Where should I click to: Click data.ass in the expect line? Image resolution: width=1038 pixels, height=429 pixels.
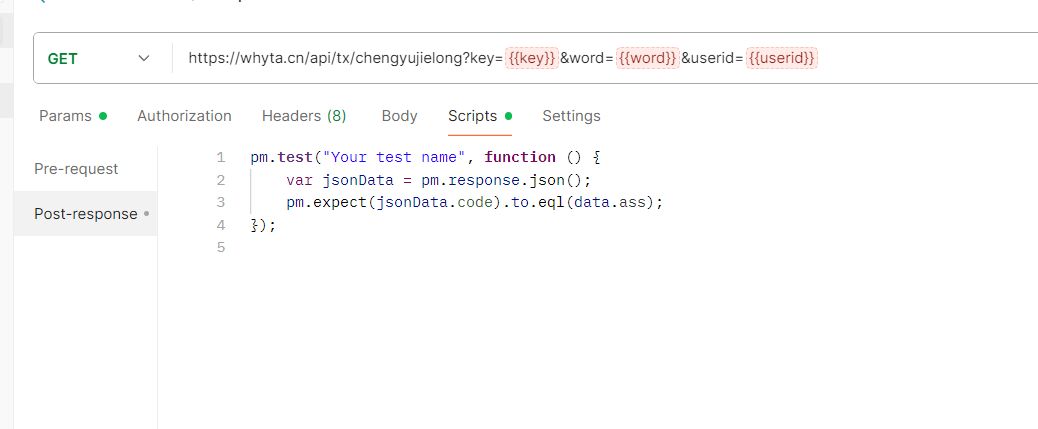pos(610,203)
